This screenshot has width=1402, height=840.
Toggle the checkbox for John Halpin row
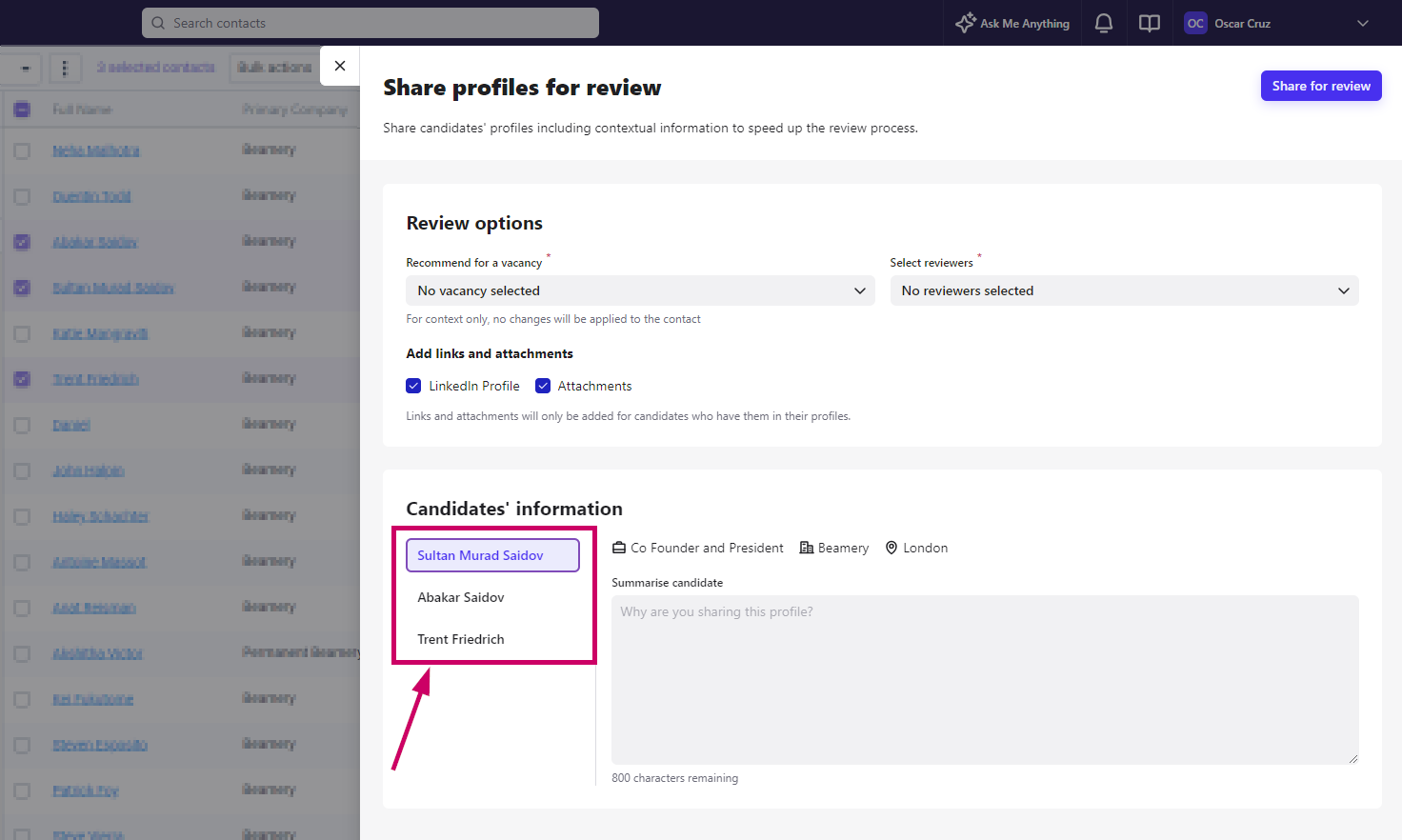point(22,470)
